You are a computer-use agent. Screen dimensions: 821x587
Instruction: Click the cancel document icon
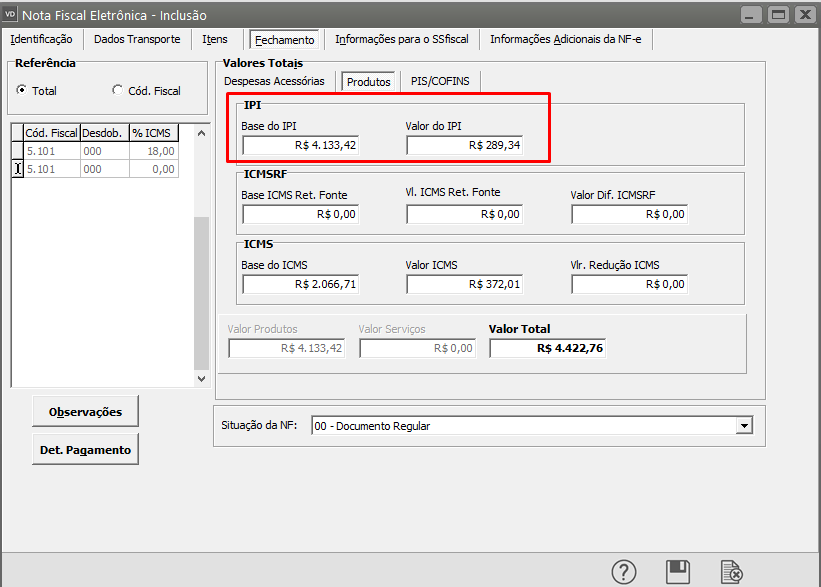pos(732,571)
